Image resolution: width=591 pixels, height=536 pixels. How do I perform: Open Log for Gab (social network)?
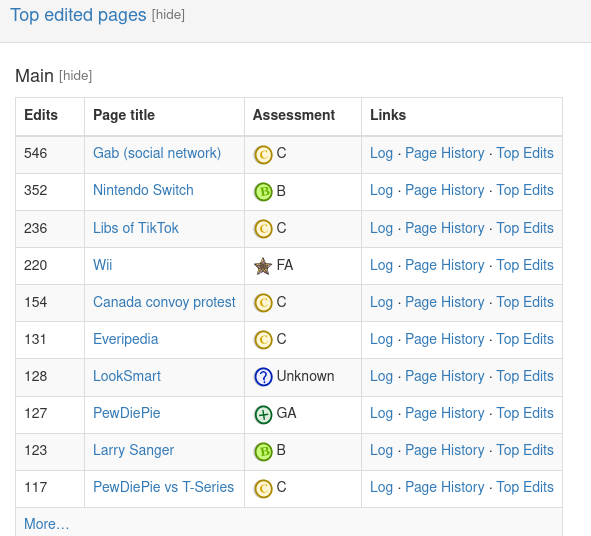[x=381, y=153]
